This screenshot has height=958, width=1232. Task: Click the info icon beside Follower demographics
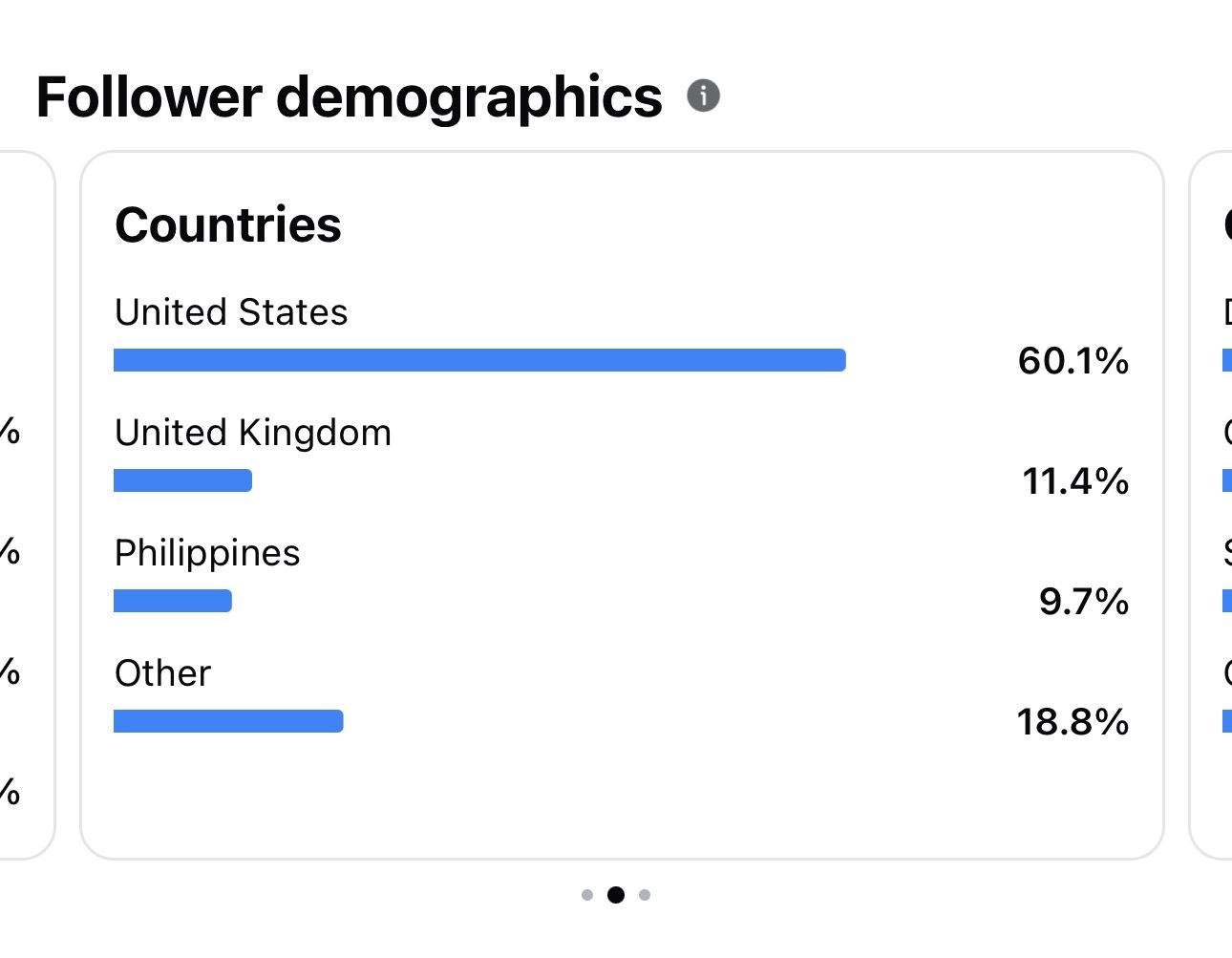703,96
